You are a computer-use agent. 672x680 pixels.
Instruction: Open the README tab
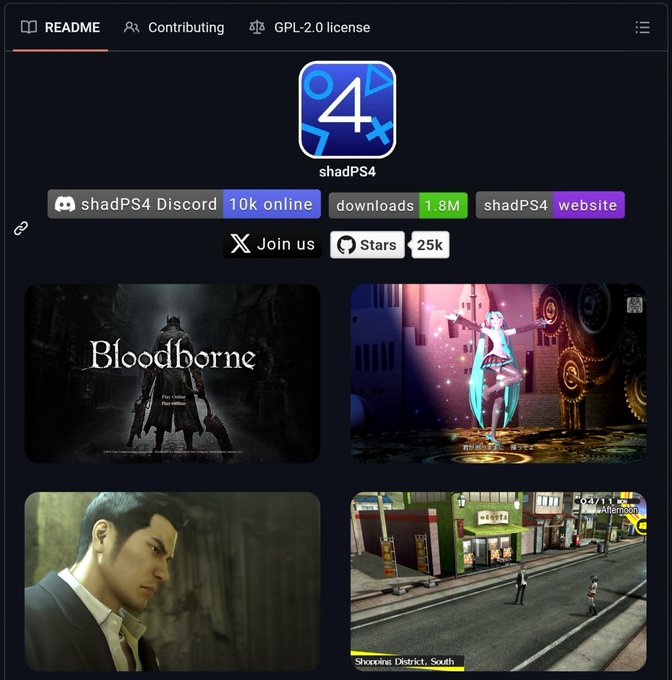[60, 27]
